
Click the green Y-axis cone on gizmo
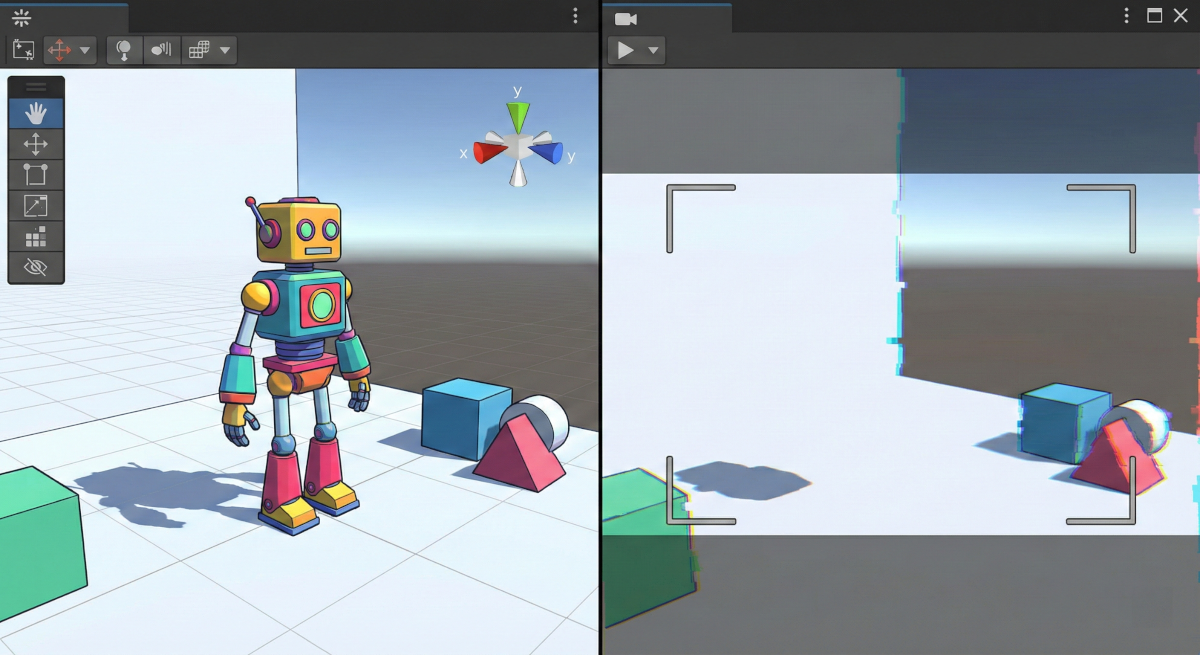click(x=517, y=117)
